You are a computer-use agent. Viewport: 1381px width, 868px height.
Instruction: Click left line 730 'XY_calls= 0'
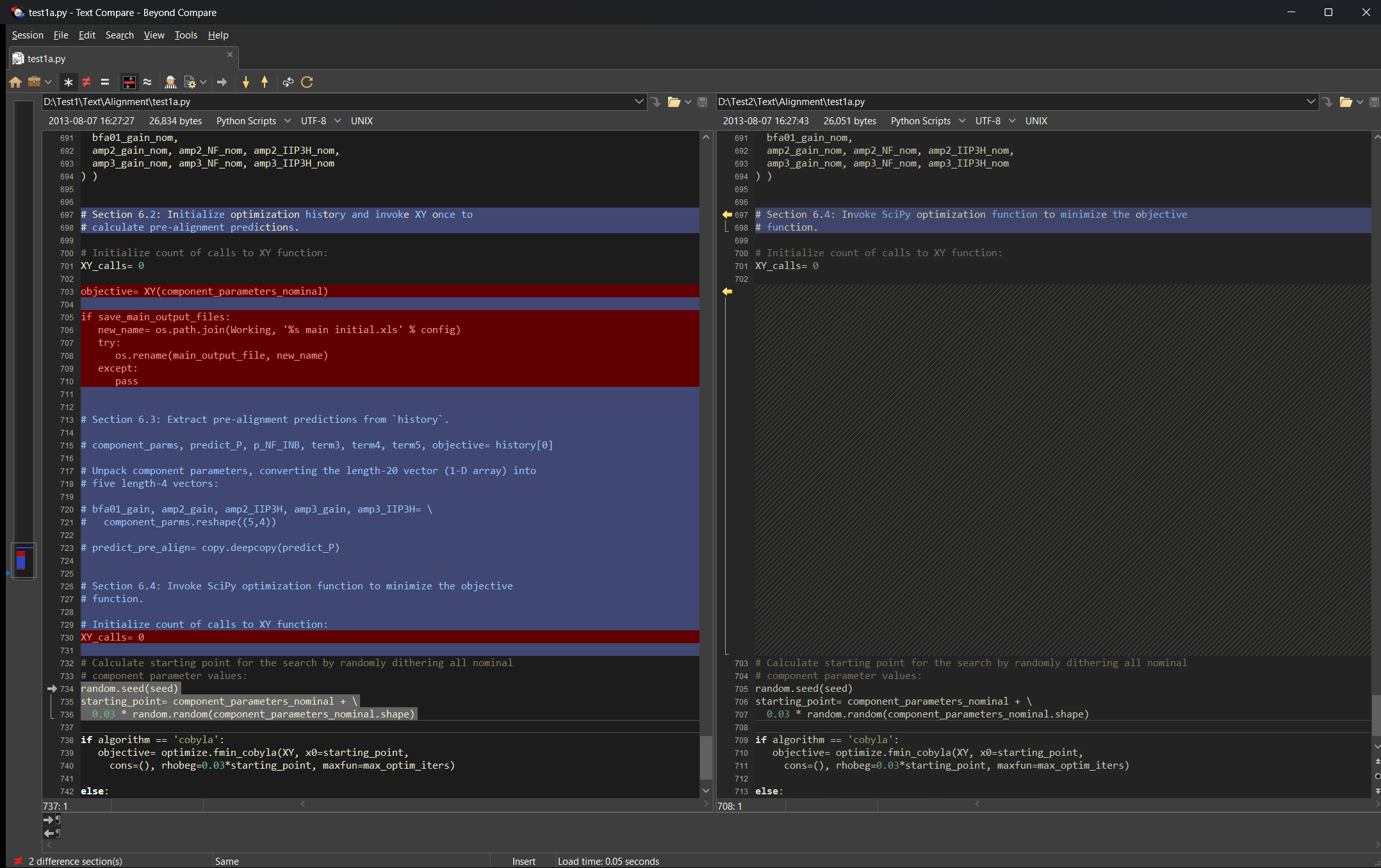pyautogui.click(x=112, y=637)
